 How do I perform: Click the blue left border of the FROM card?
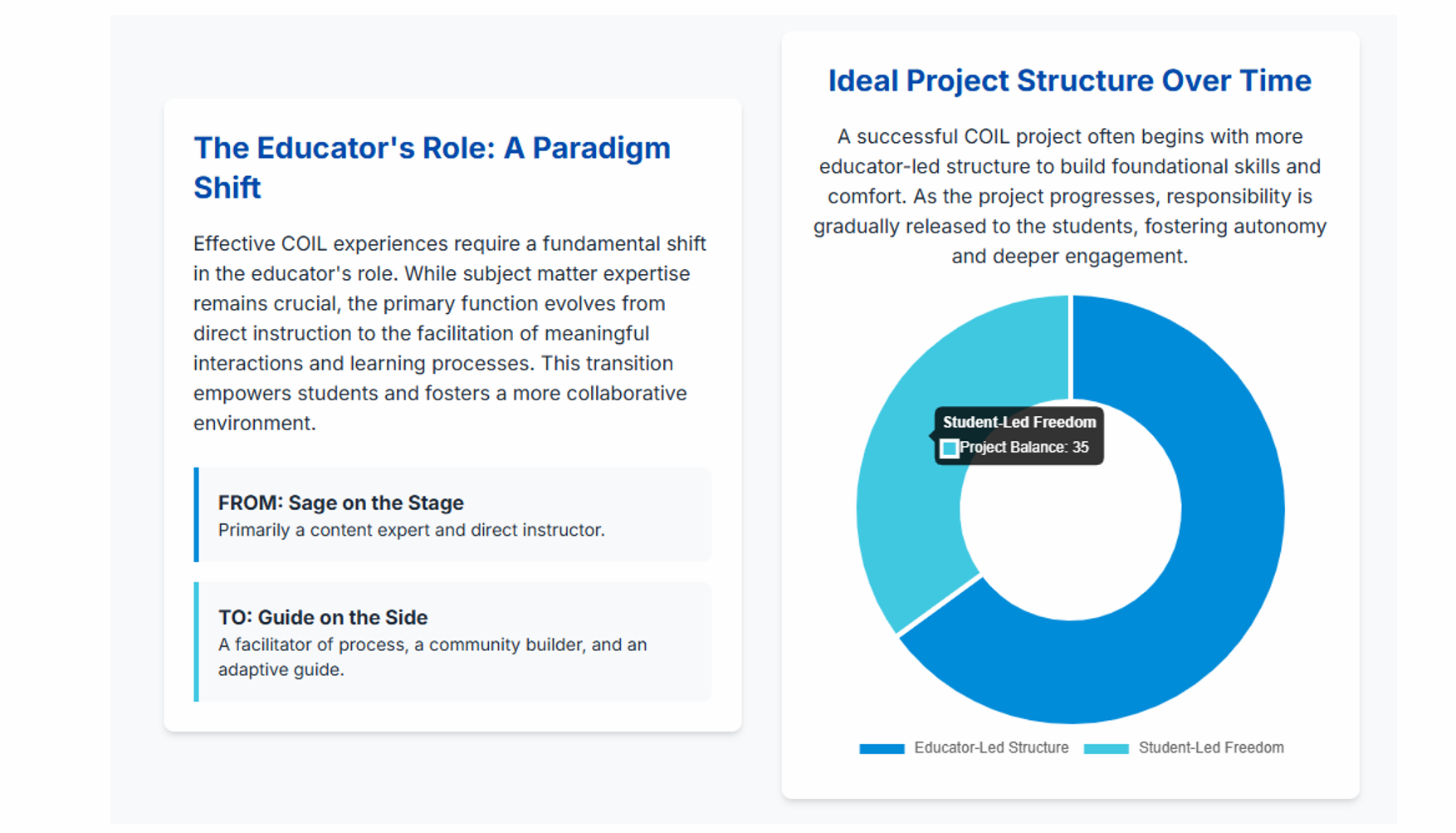[x=197, y=515]
